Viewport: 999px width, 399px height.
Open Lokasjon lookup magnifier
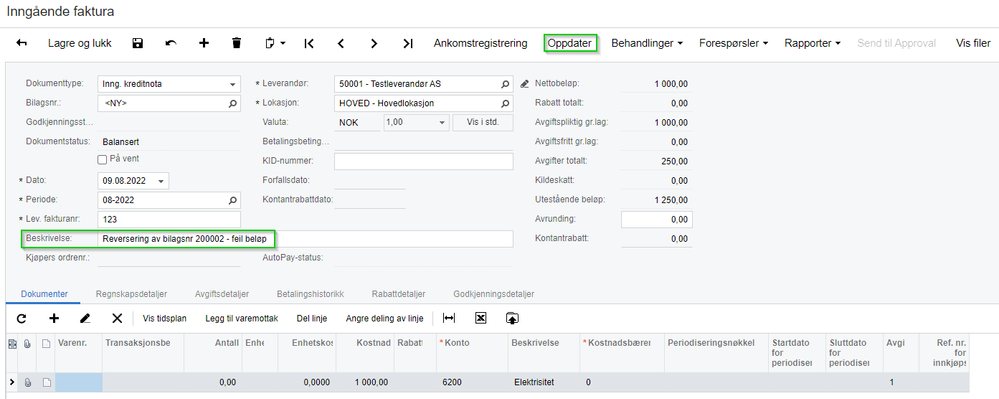(505, 103)
